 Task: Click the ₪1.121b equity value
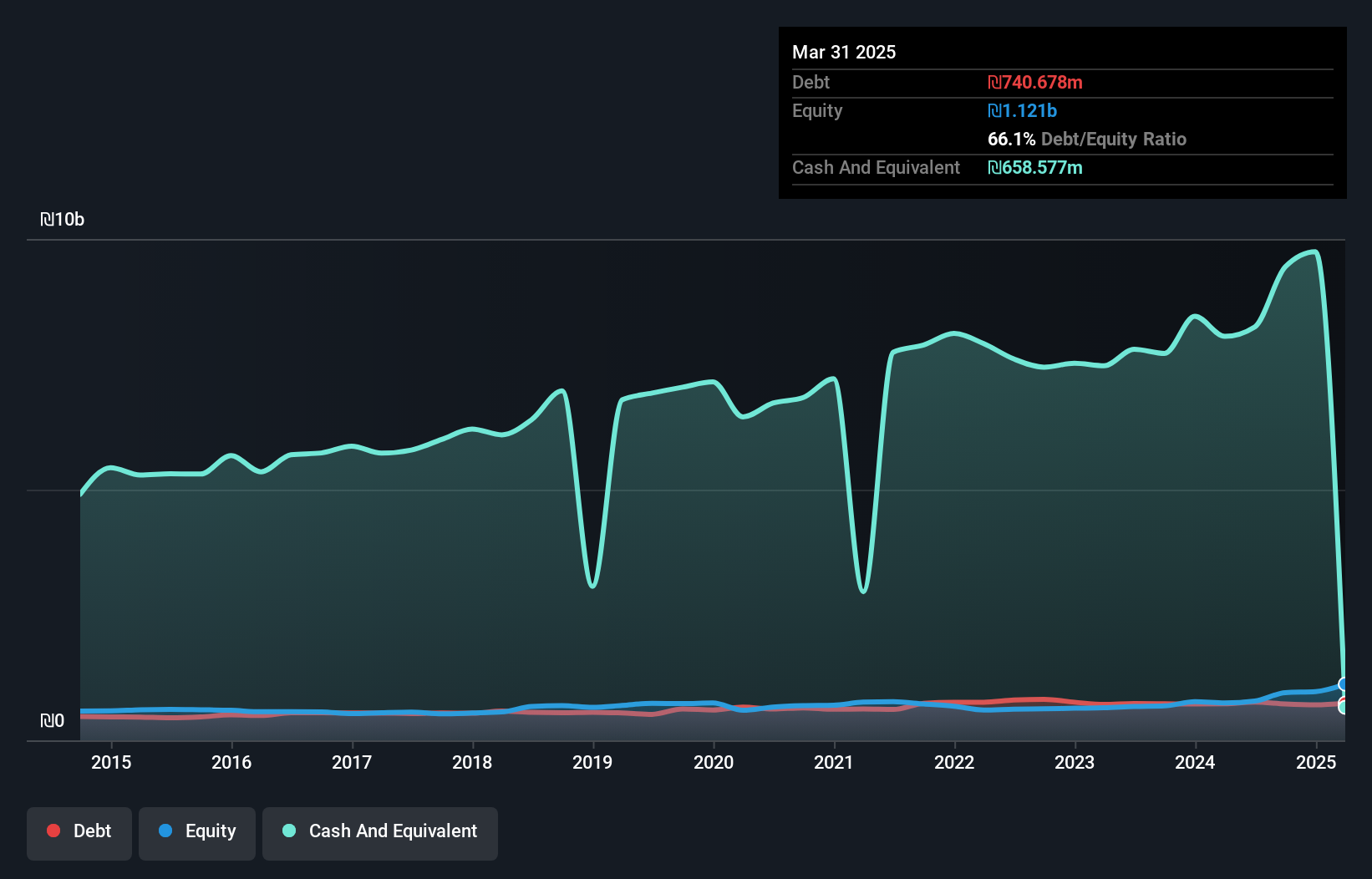1022,110
